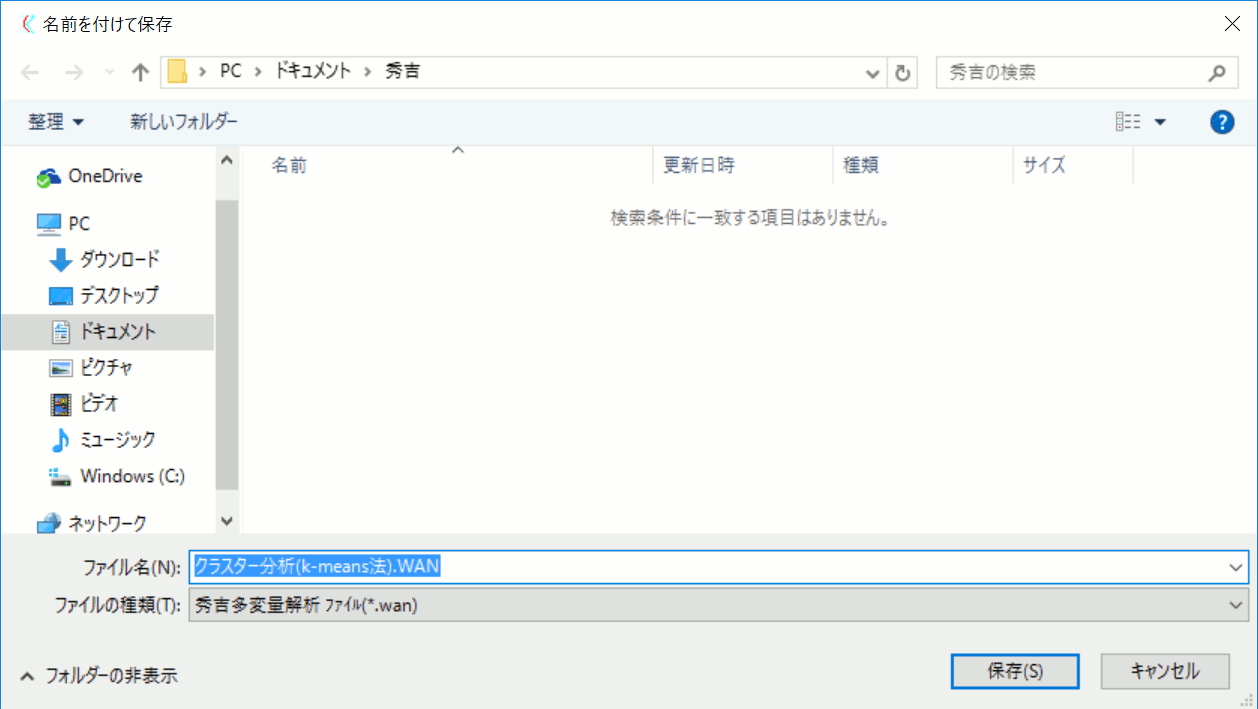Select 秀吉 in the address breadcrumb
The image size is (1258, 709).
(x=402, y=72)
